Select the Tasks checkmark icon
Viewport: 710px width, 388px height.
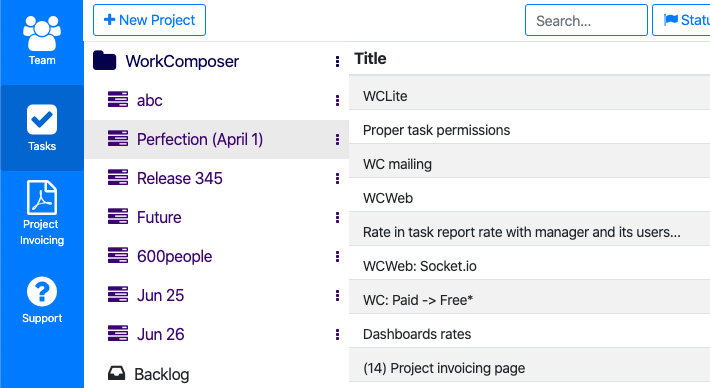(42, 120)
